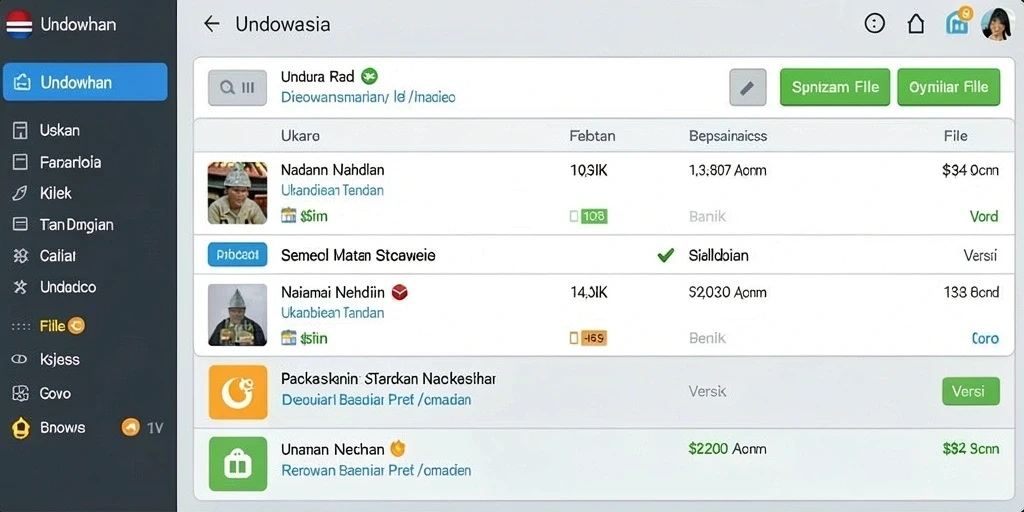Click the back arrow next to Undowasia
1024x512 pixels.
pos(211,24)
